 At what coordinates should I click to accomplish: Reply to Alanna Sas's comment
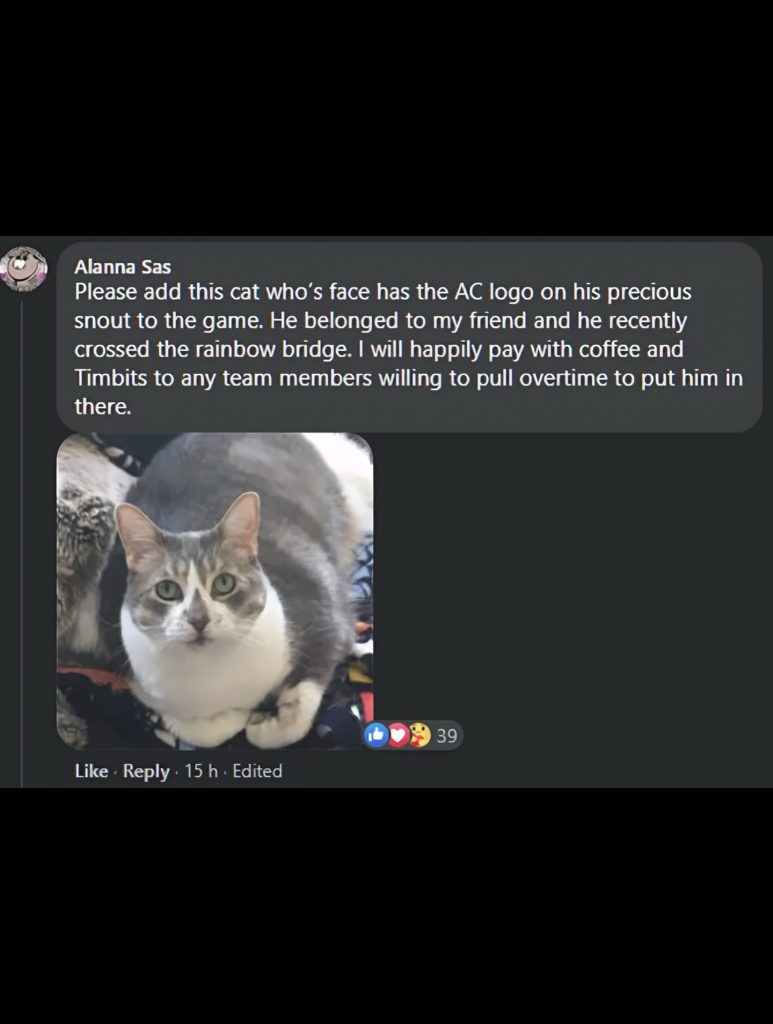coord(146,771)
